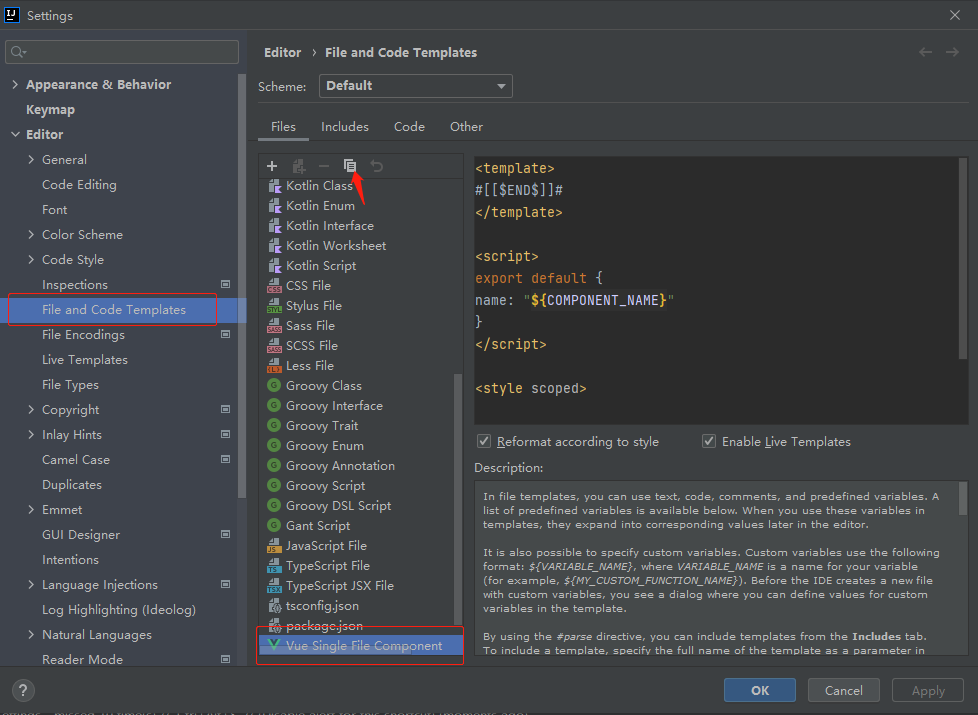Click the Gant Script template icon
The width and height of the screenshot is (978, 715).
click(274, 525)
